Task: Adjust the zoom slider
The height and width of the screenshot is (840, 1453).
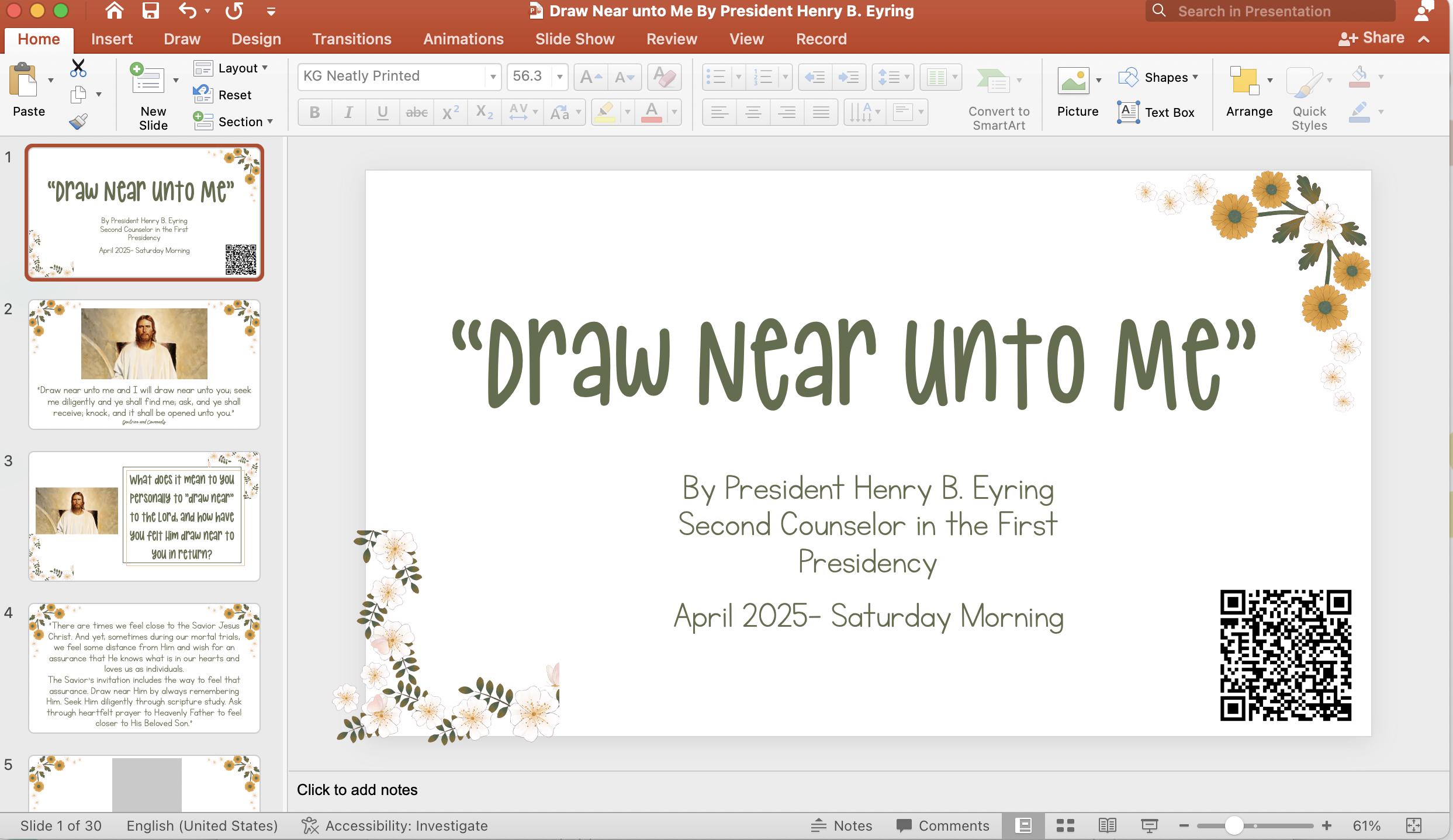Action: [1234, 825]
